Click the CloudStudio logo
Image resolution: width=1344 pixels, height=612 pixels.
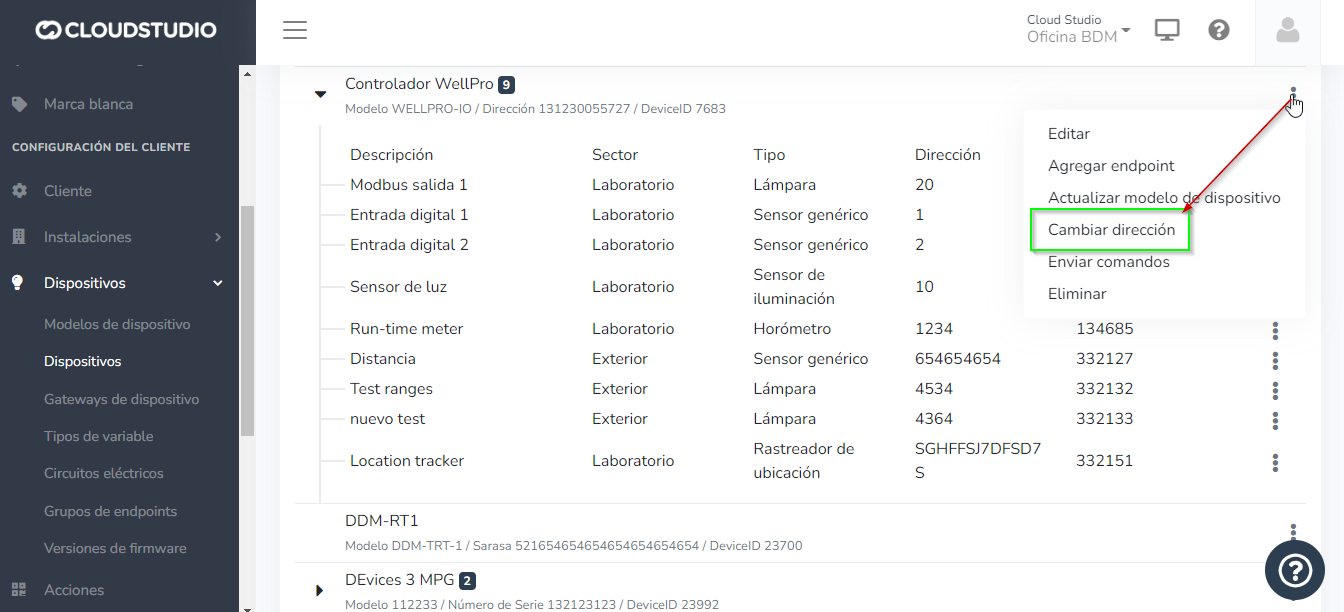126,30
